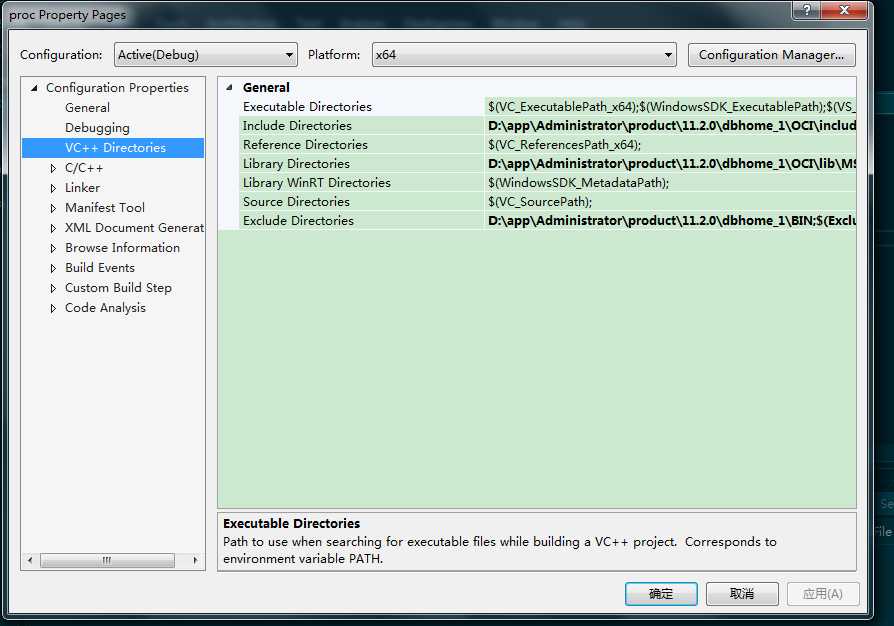Image resolution: width=894 pixels, height=626 pixels.
Task: Edit the $(VC_SourcePath) value
Action: click(x=670, y=202)
